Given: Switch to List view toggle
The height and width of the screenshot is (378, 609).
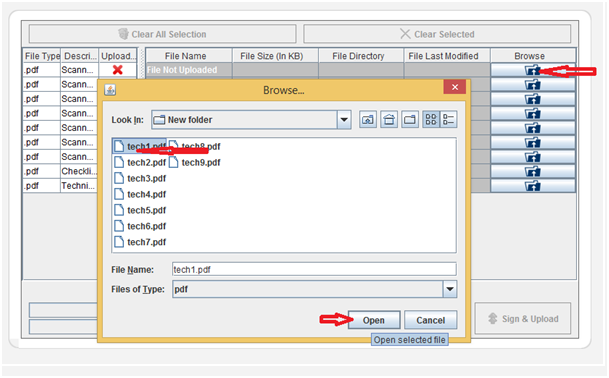Looking at the screenshot, I should (431, 120).
